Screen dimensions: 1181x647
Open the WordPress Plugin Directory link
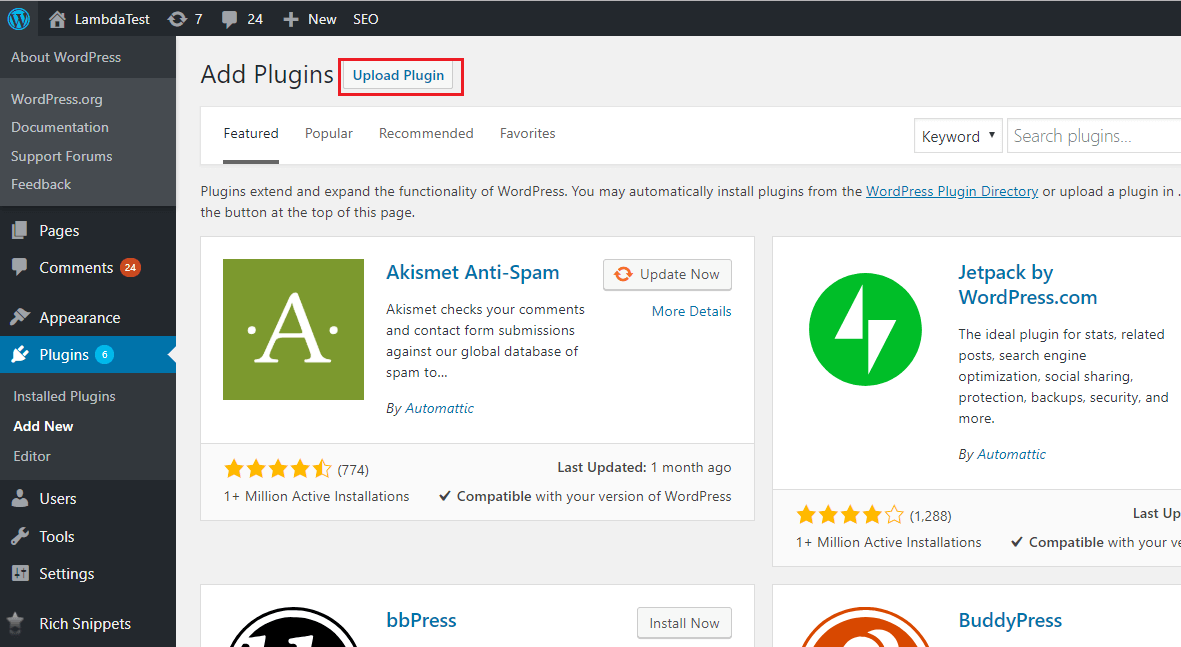(951, 191)
